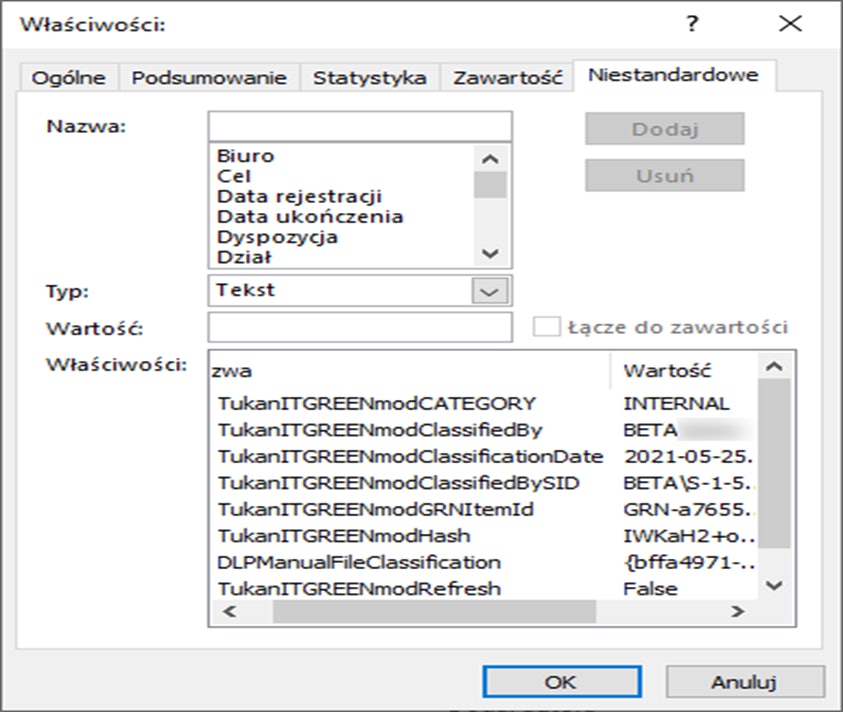Go to the Statystyka tab

370,78
